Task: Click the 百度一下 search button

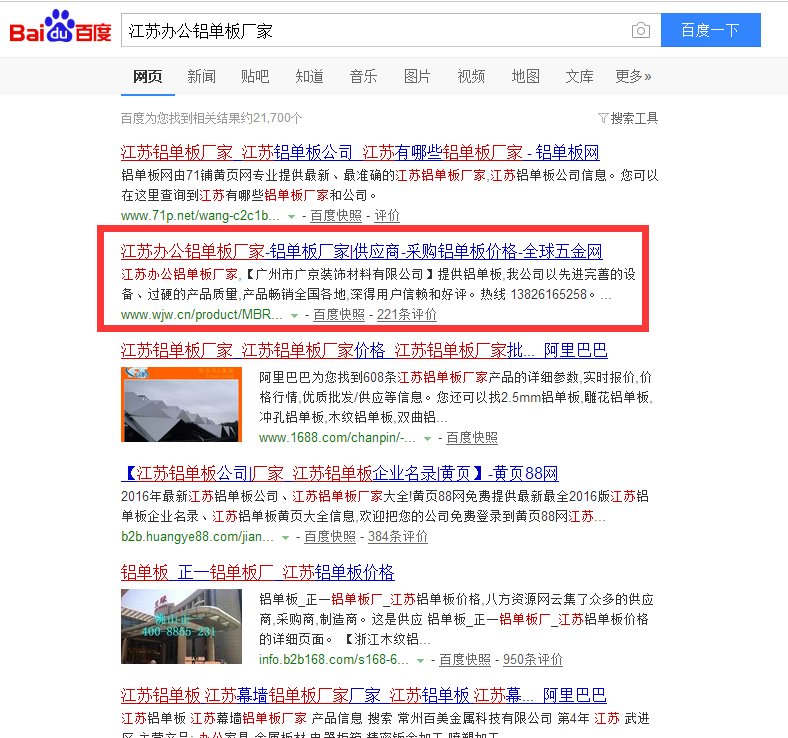Action: tap(711, 30)
